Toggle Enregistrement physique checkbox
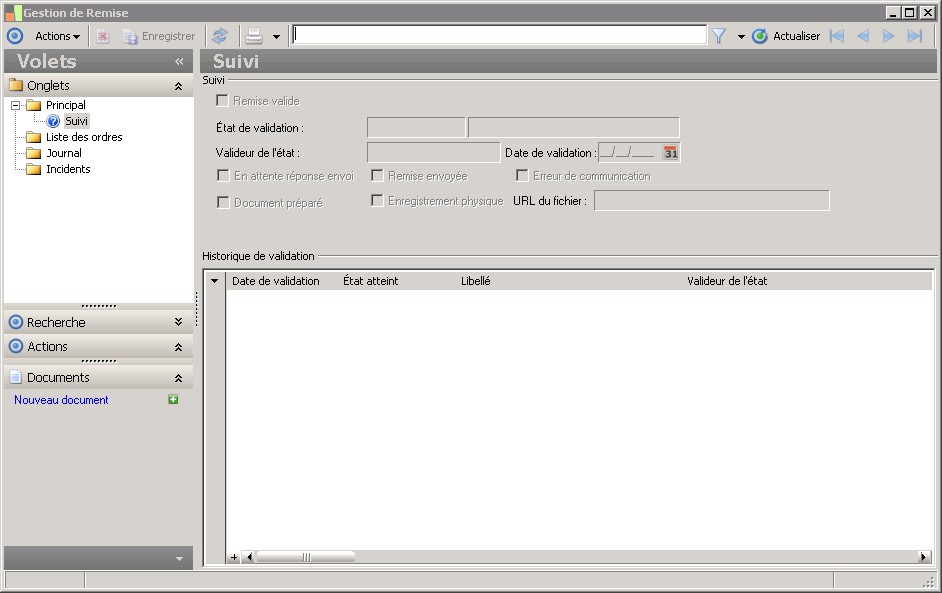The height and width of the screenshot is (593, 942). point(377,200)
